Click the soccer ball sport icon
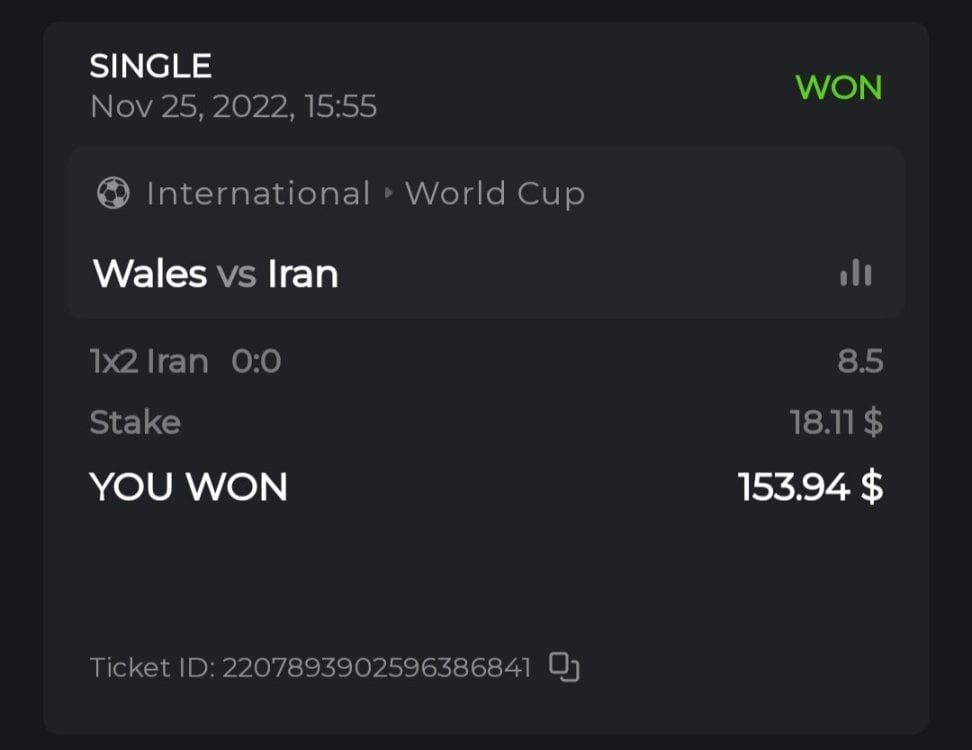Screen dimensions: 972x750 [x=113, y=193]
